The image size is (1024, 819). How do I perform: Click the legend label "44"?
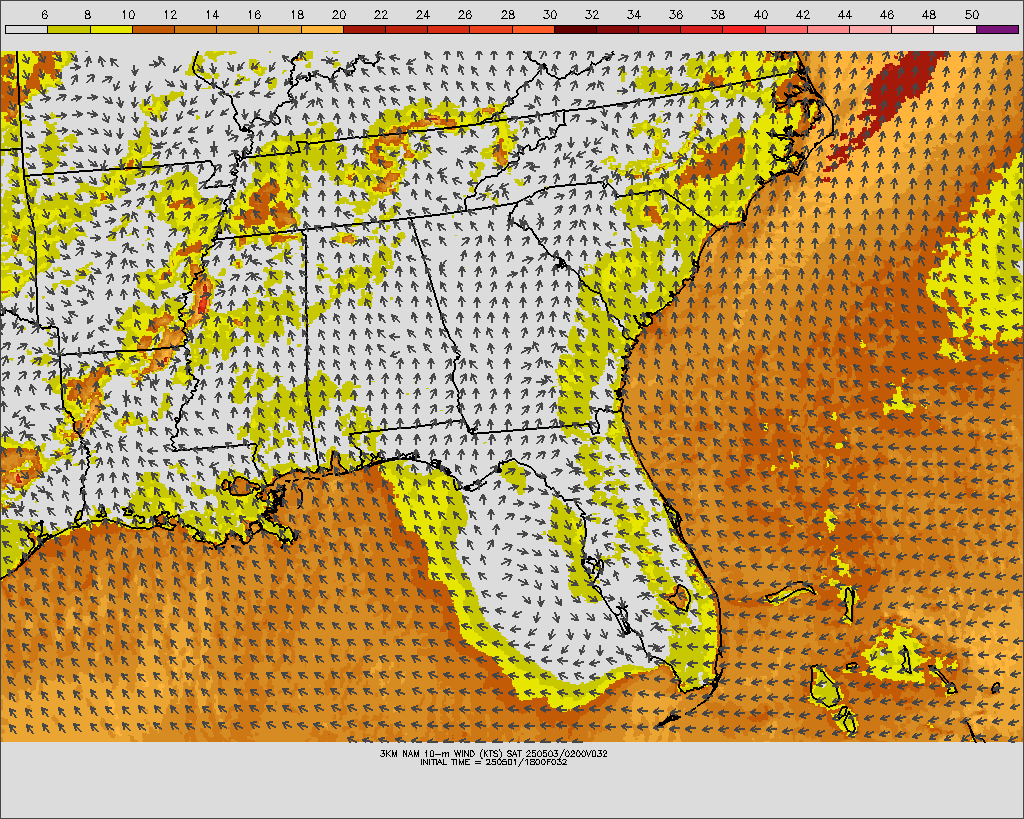(x=844, y=15)
